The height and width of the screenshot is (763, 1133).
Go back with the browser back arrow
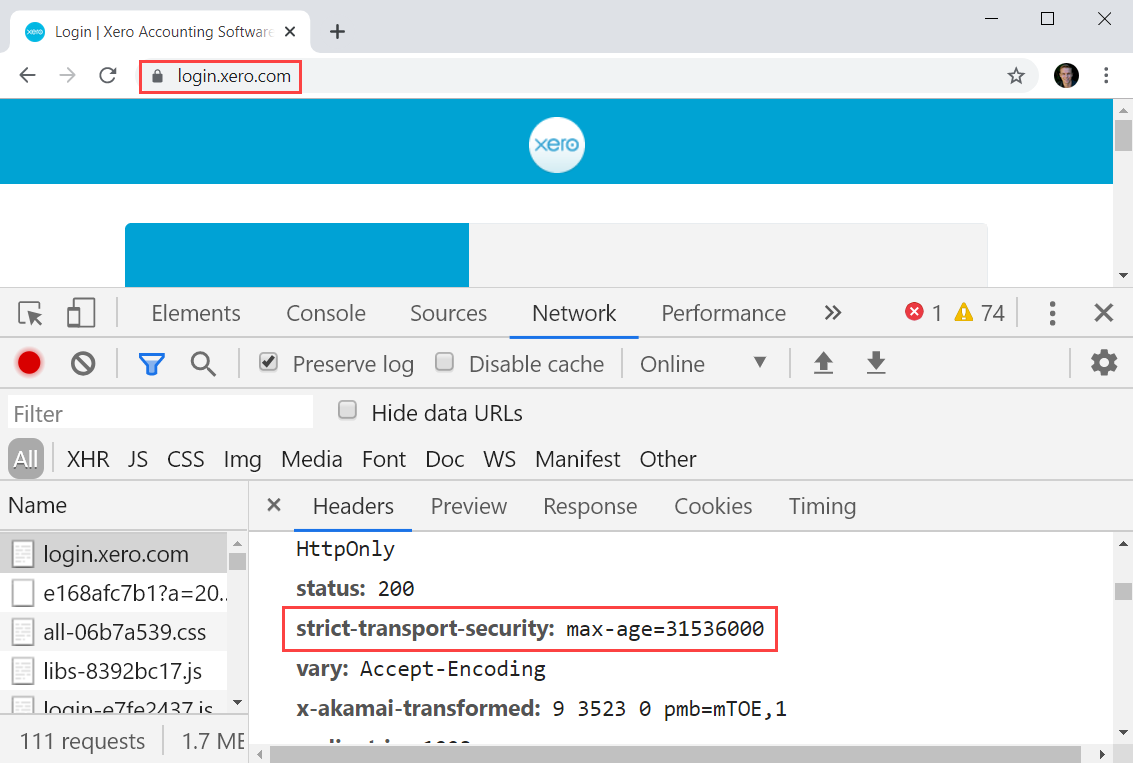pyautogui.click(x=27, y=75)
